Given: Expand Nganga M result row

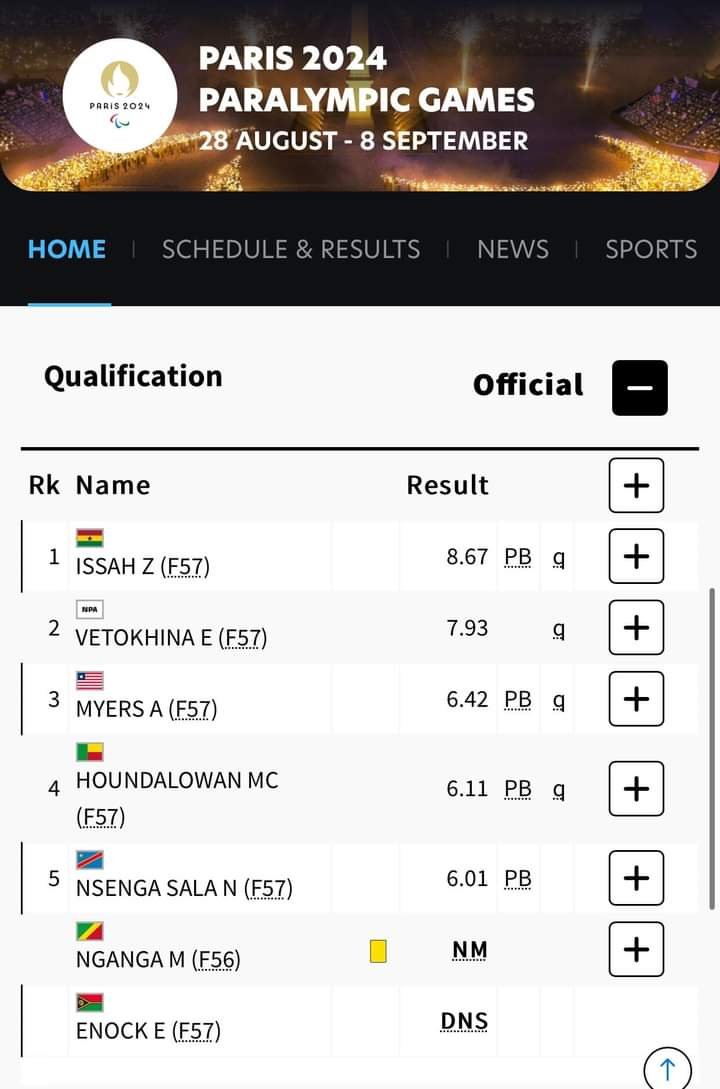Looking at the screenshot, I should [x=636, y=949].
